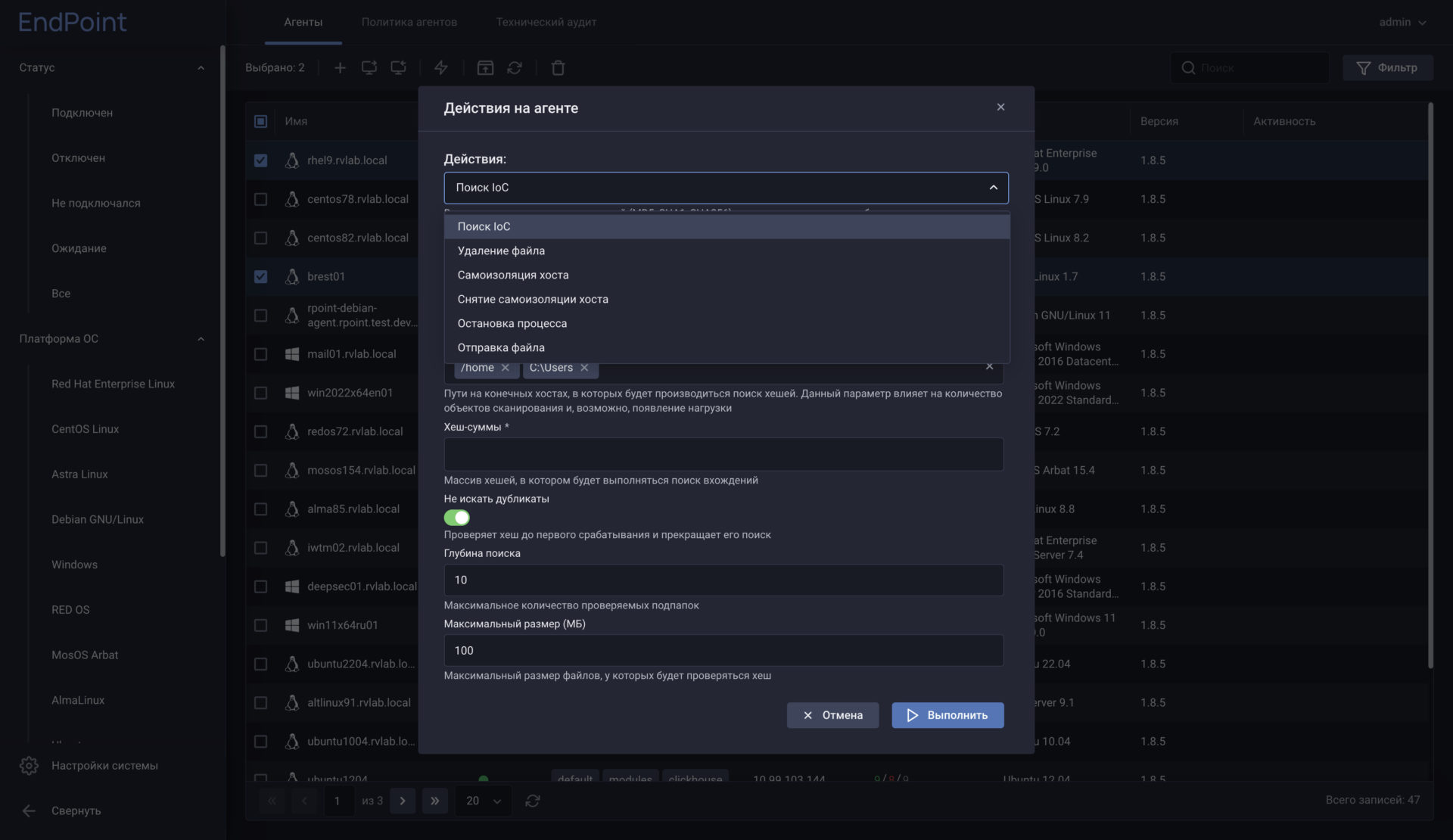Screen dimensions: 1453x840
Task: Filter by 'Red Hat Enterprise Linux' platform
Action: coord(113,384)
